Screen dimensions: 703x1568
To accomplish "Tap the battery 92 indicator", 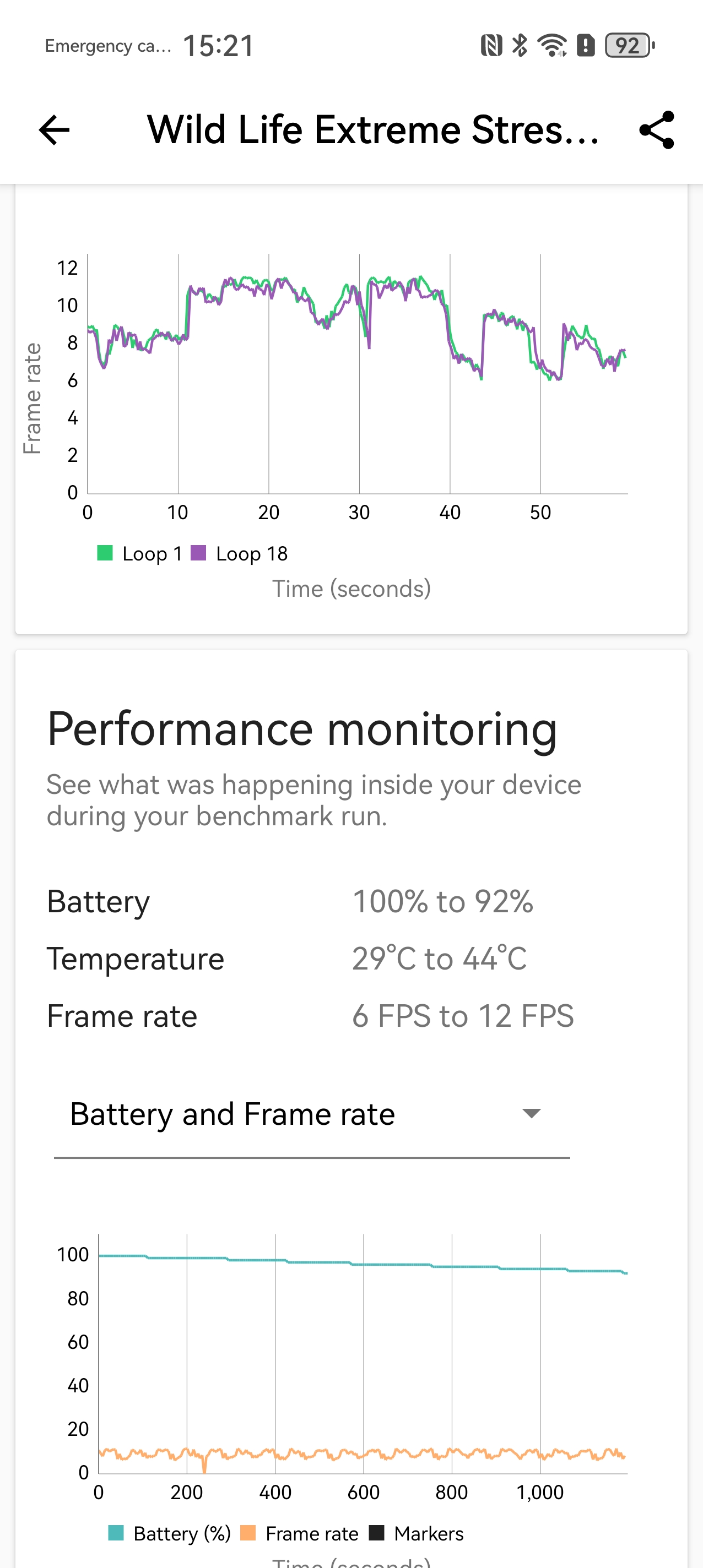I will [x=629, y=46].
